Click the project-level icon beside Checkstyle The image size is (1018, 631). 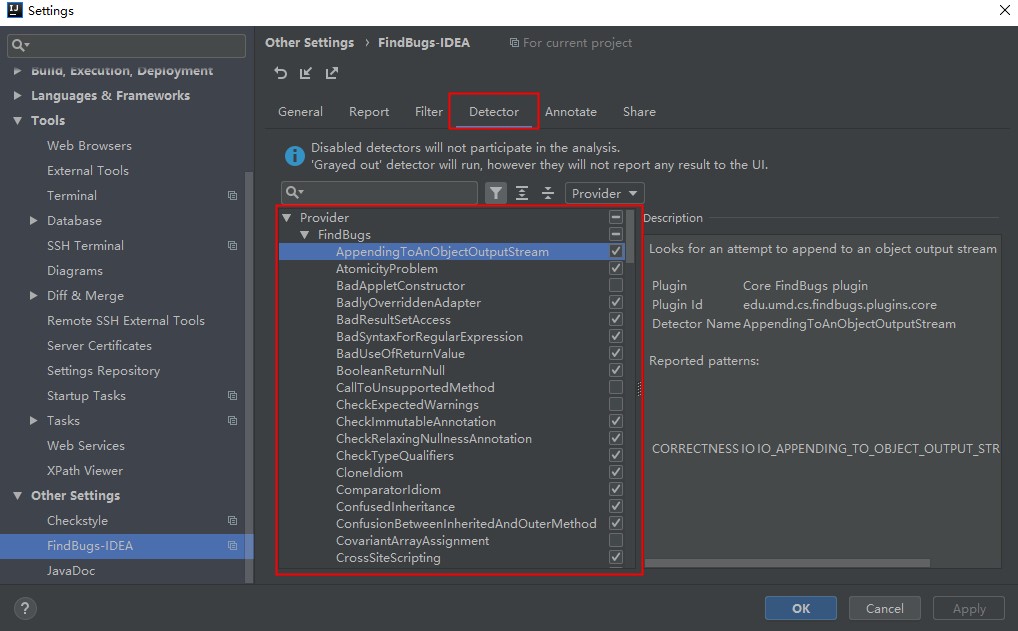point(232,521)
